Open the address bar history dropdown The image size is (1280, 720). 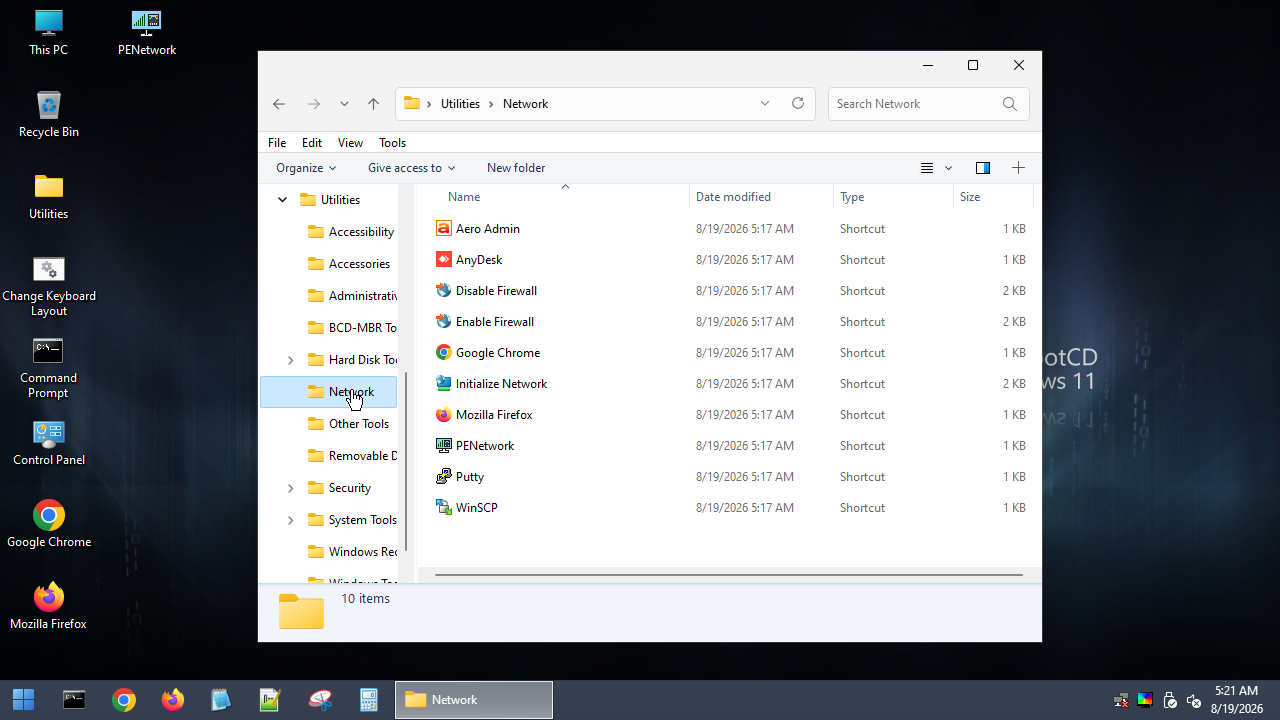765,103
